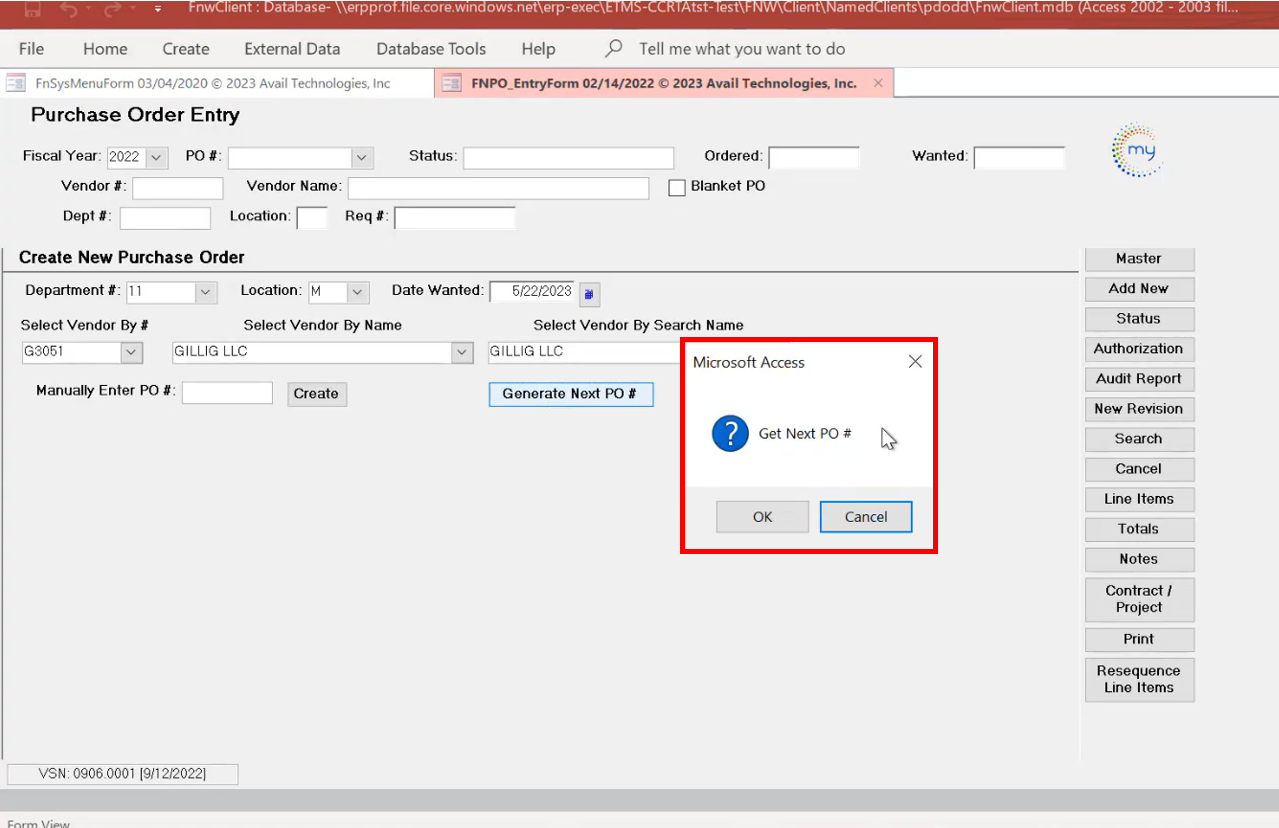1279x828 pixels.
Task: Click the Audit Report button
Action: click(x=1138, y=379)
